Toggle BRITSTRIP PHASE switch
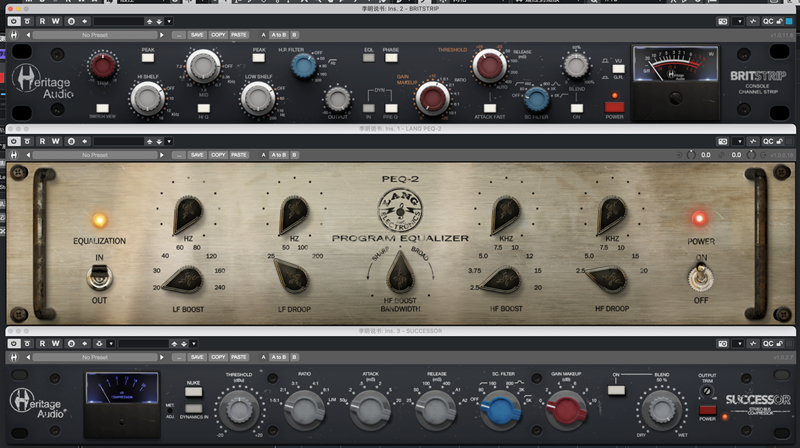The image size is (800, 448). [391, 58]
